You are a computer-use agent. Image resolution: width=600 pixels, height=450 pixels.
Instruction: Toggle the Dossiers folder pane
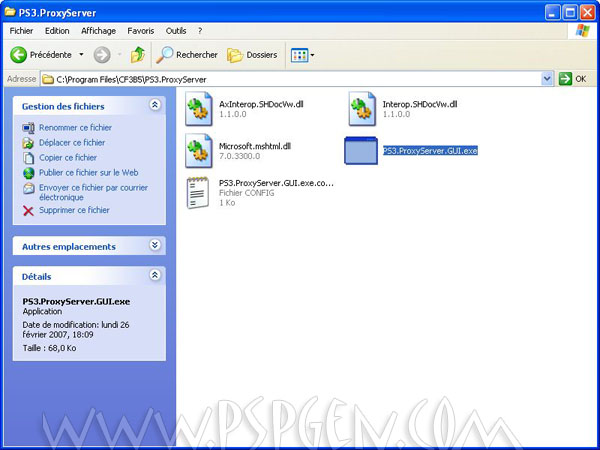[252, 55]
